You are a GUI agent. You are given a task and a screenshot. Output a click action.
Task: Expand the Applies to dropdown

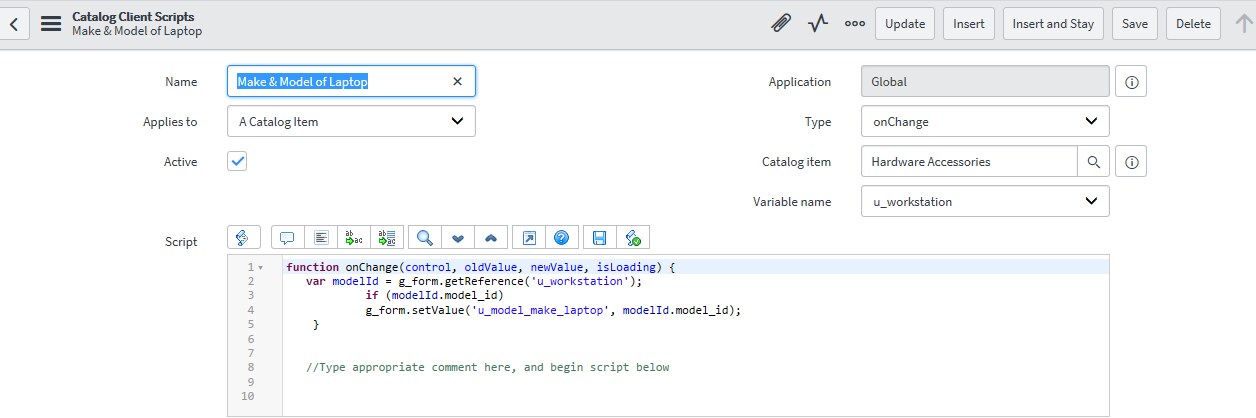coord(351,122)
